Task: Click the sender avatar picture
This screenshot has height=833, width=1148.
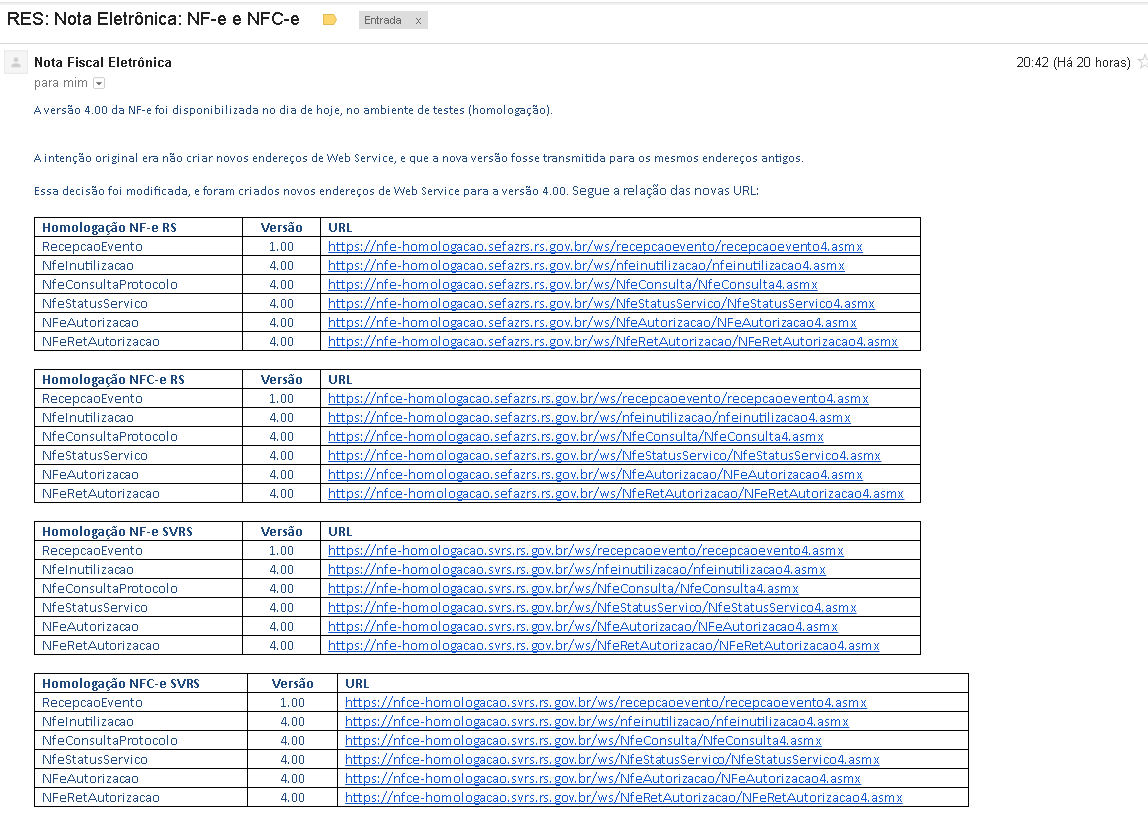Action: click(16, 62)
